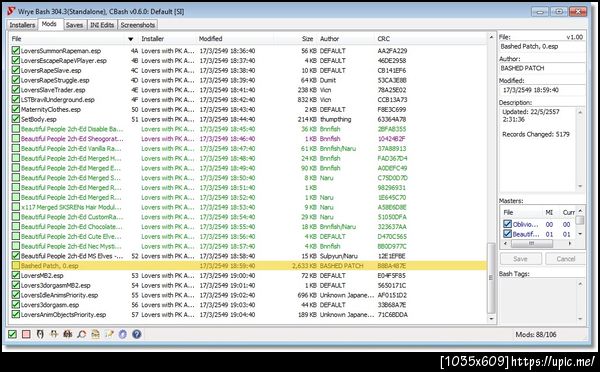Viewport: 600px width, 372px height.
Task: Click Description box scroll-down arrow
Action: click(580, 186)
